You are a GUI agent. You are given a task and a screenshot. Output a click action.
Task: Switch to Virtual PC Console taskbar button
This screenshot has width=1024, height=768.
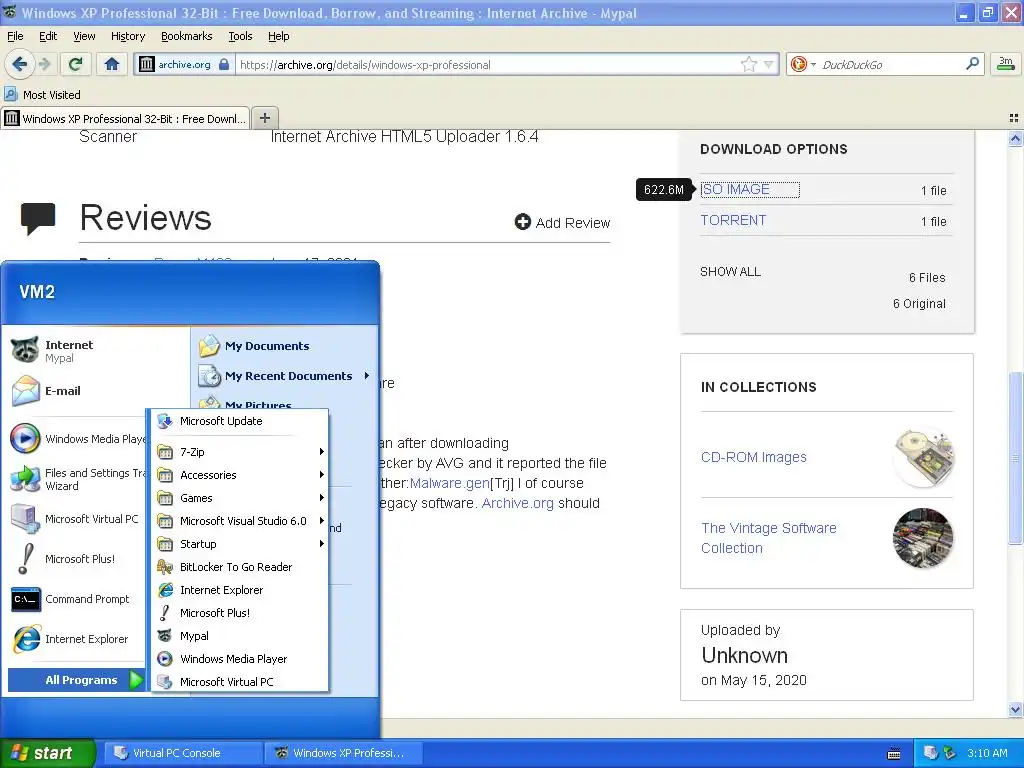(182, 753)
